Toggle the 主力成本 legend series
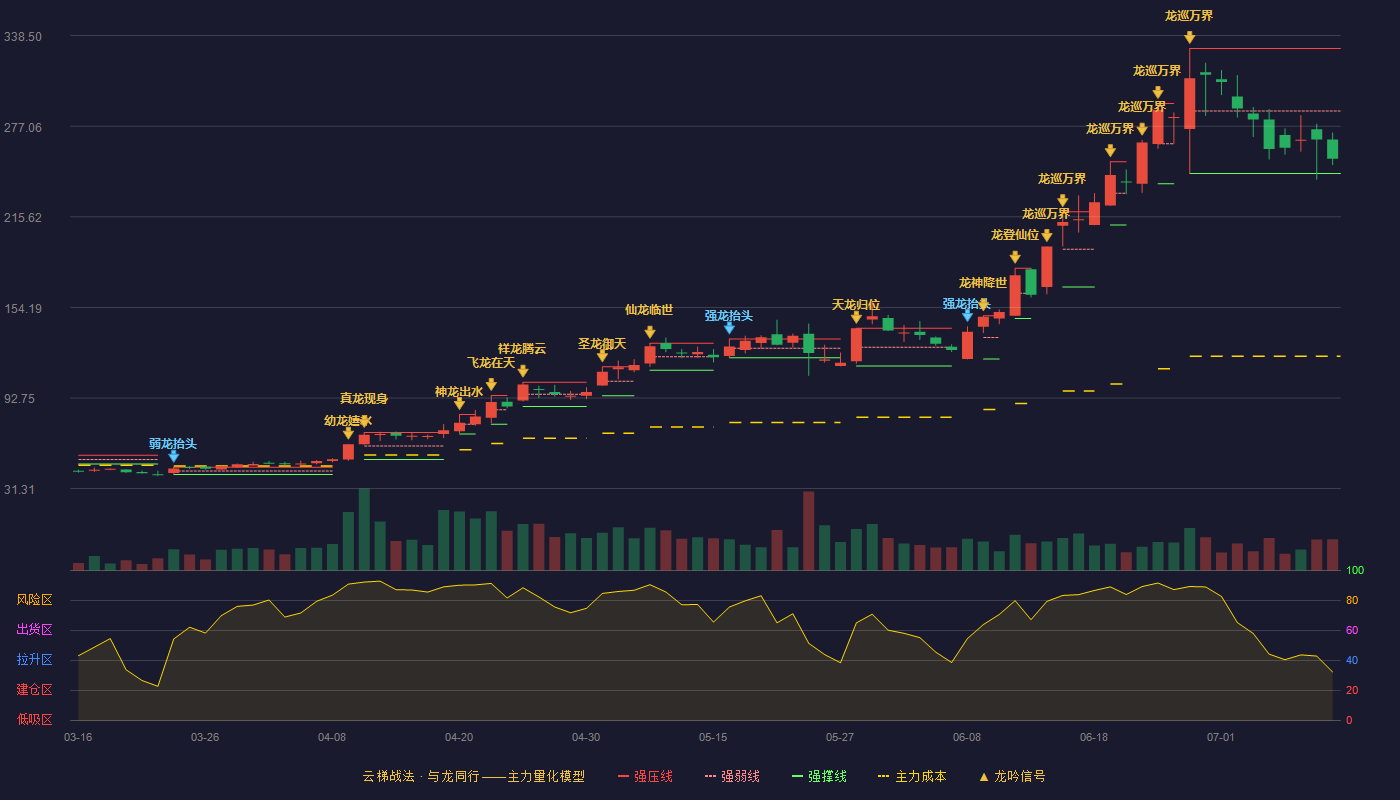Image resolution: width=1400 pixels, height=800 pixels. pyautogui.click(x=912, y=776)
